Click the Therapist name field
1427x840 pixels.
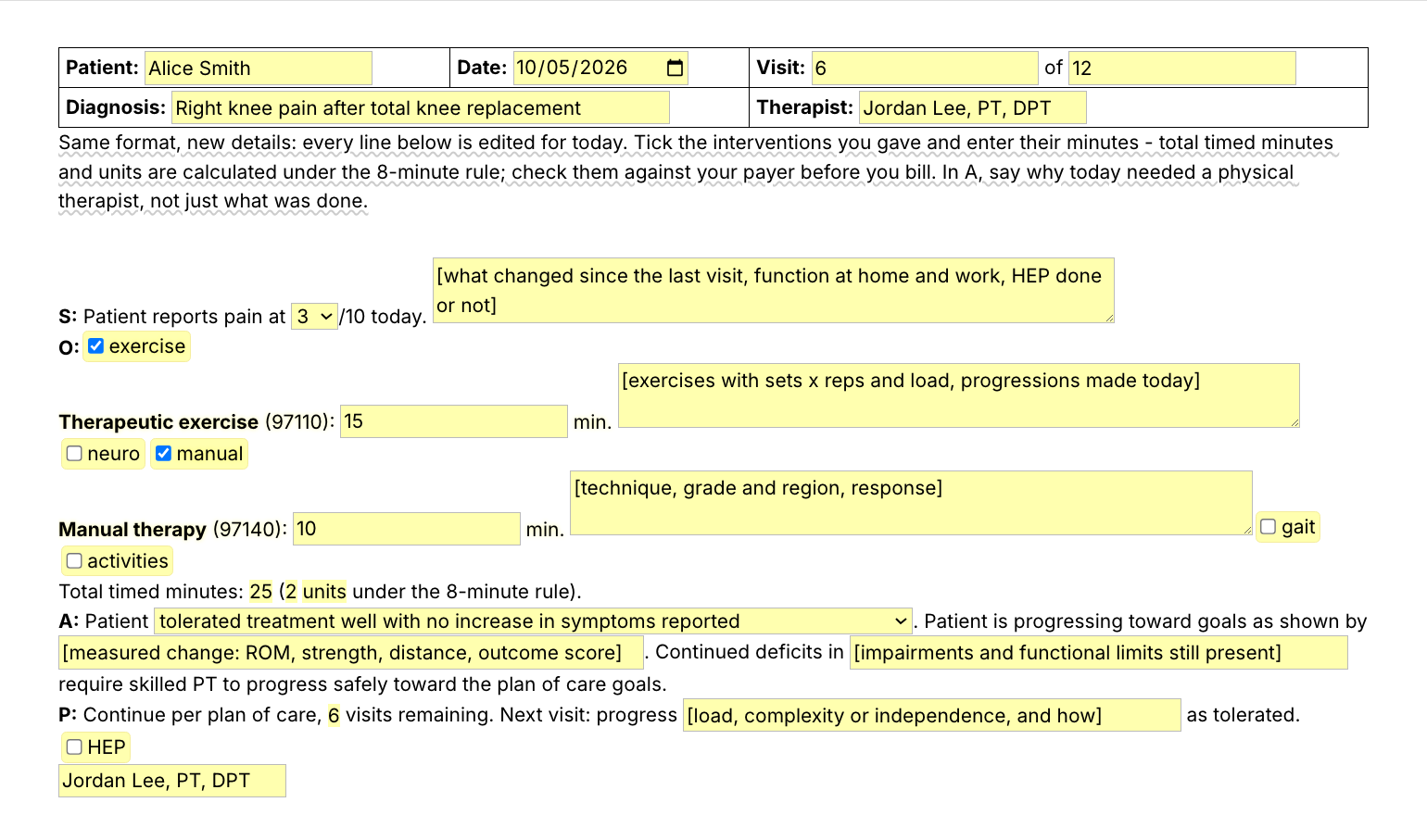click(x=973, y=108)
